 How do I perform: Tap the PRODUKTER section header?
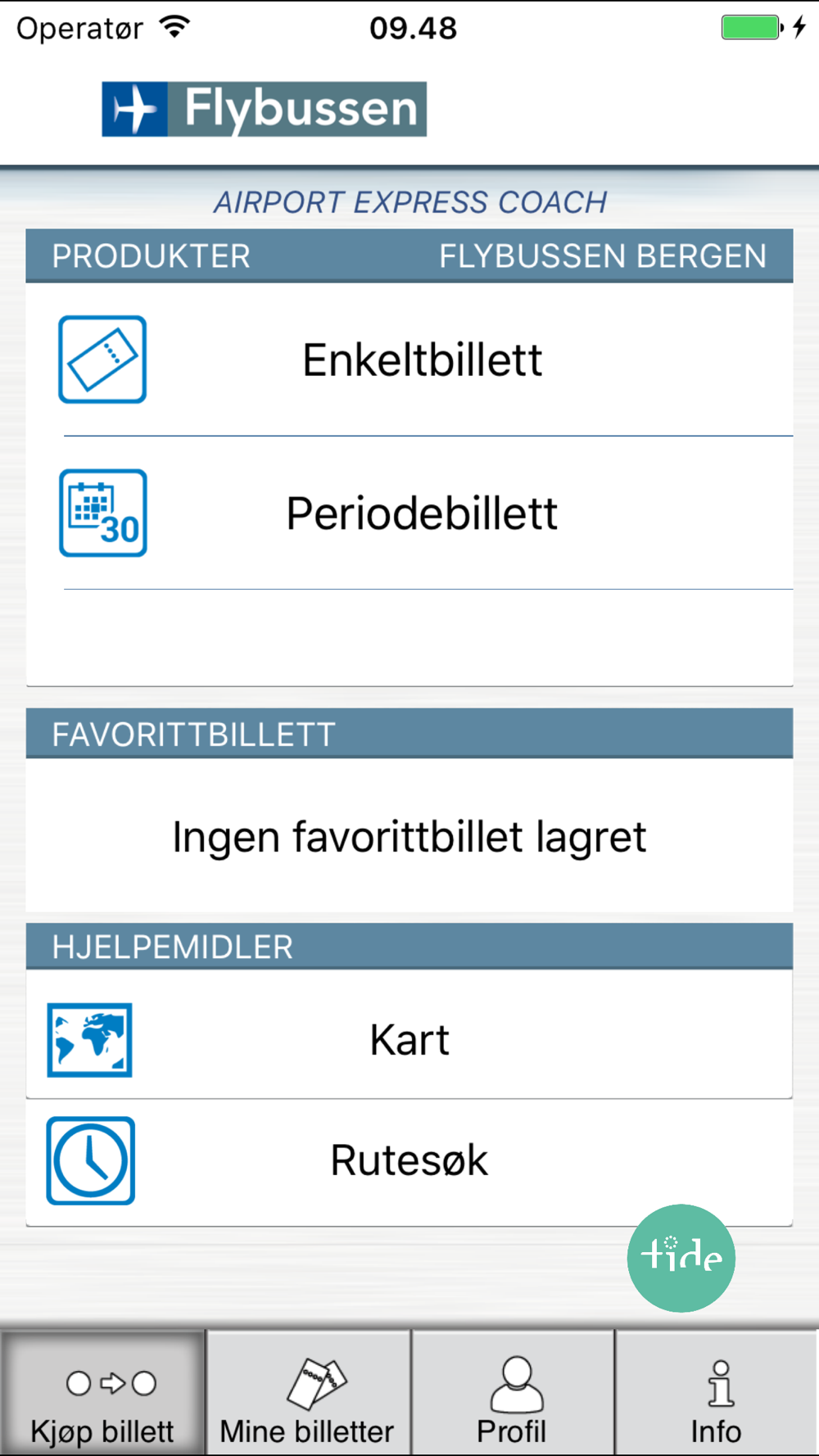coord(152,256)
